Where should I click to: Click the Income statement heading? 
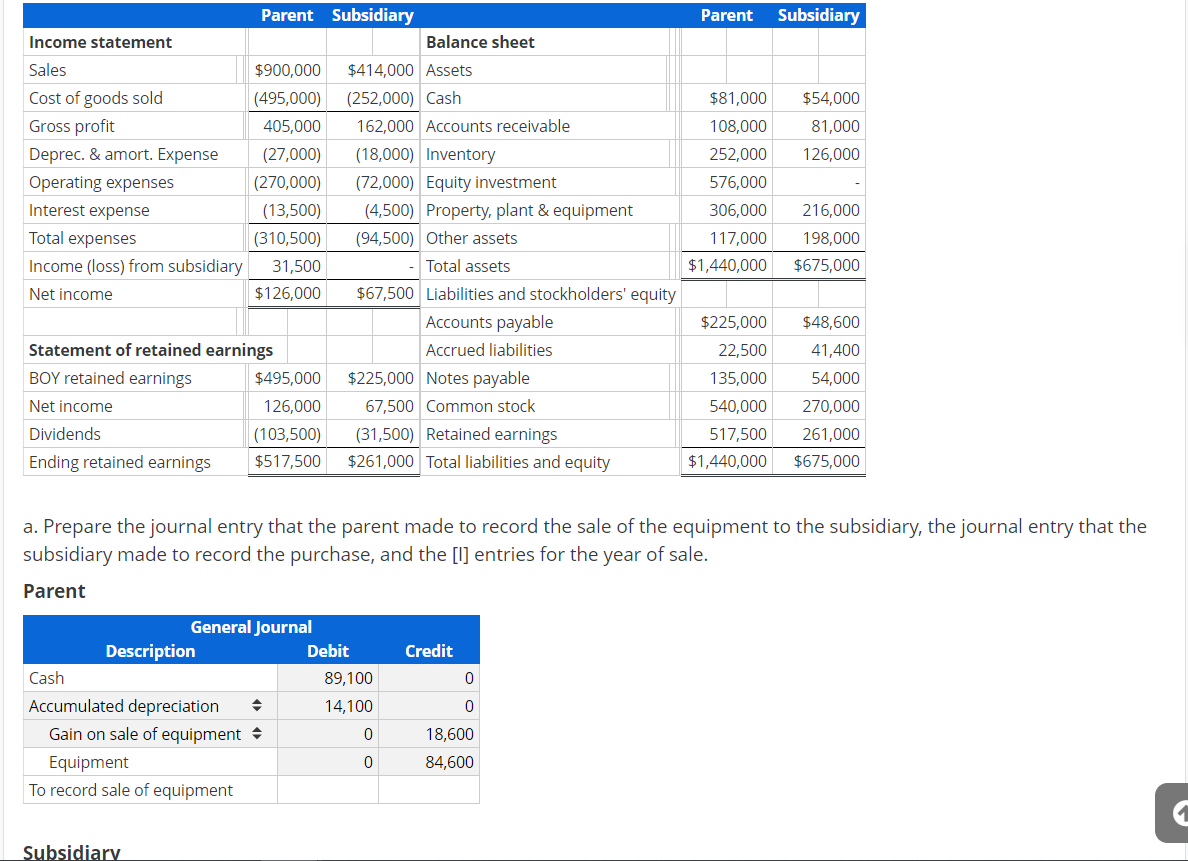point(101,42)
